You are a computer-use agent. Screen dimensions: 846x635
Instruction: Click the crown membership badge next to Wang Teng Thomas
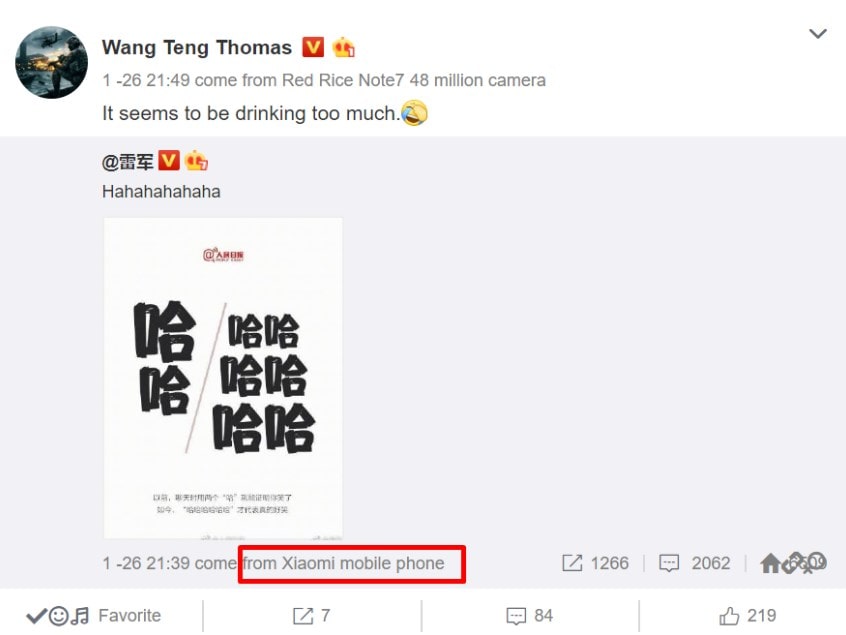[343, 47]
